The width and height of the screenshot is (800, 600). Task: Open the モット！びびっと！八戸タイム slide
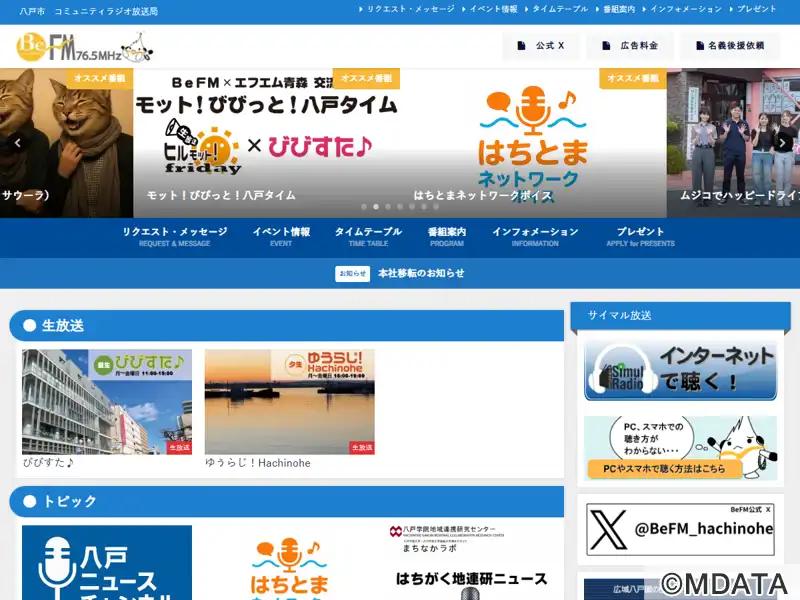tap(266, 143)
